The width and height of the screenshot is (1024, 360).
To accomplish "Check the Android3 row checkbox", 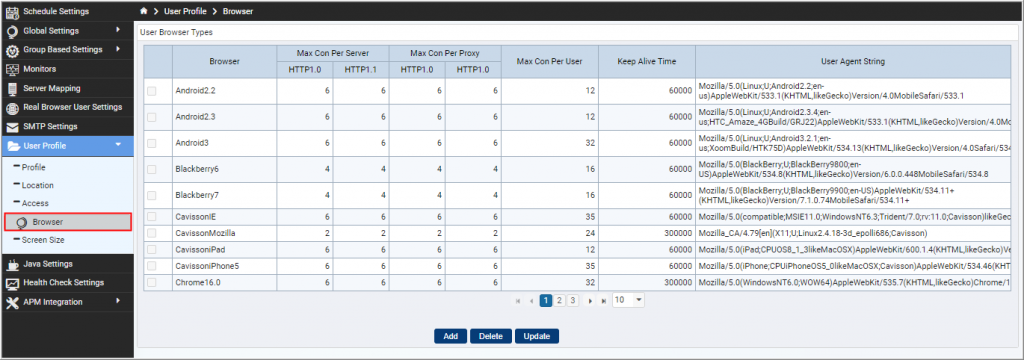I will click(x=152, y=143).
